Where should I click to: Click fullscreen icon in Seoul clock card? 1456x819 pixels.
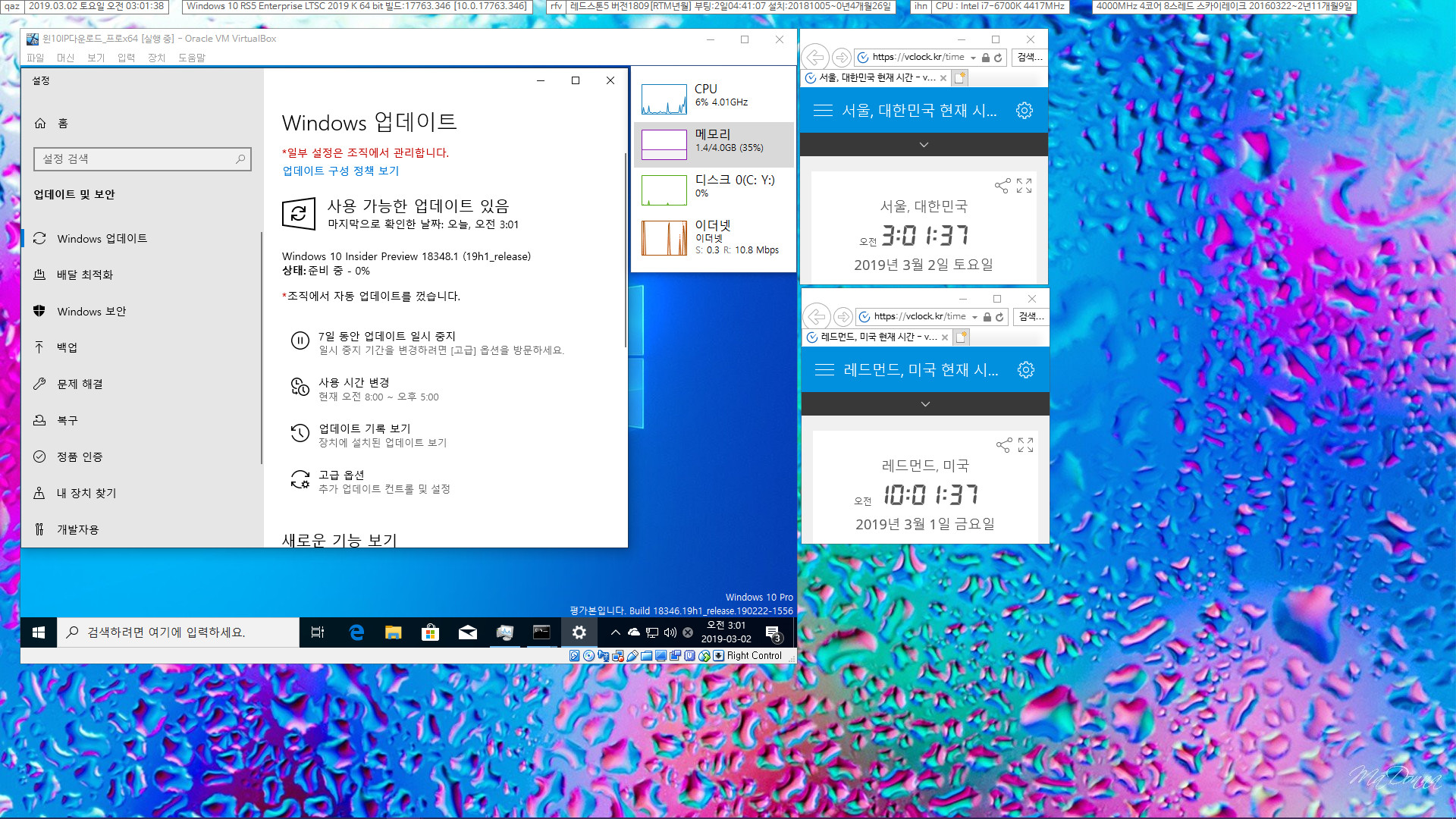1025,186
